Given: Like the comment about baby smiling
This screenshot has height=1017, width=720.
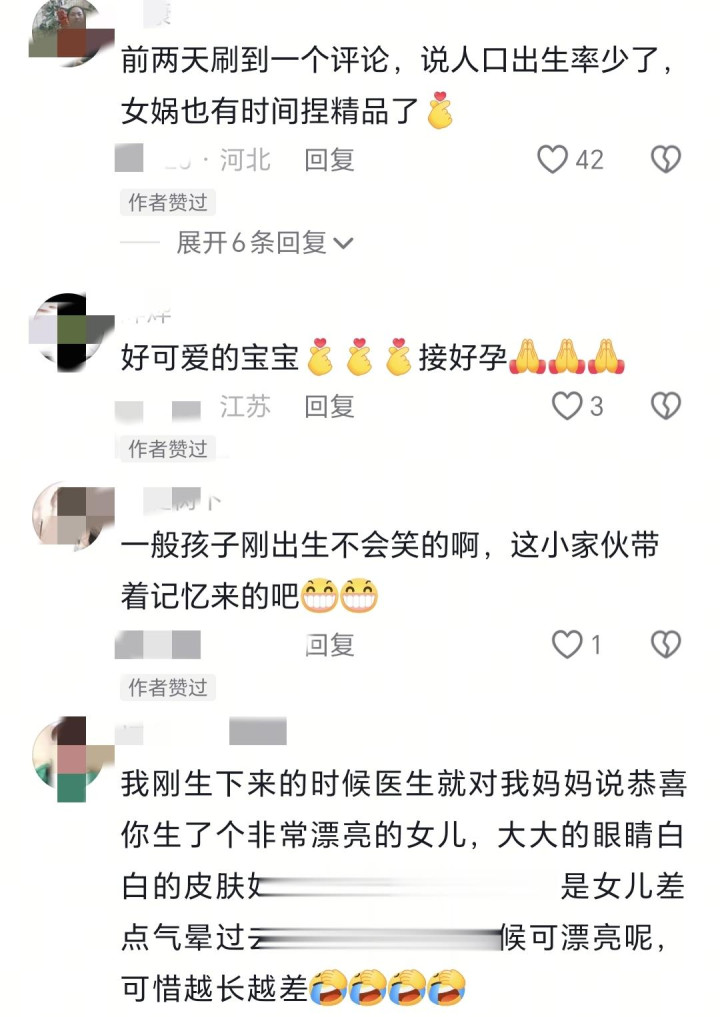Looking at the screenshot, I should (x=567, y=645).
